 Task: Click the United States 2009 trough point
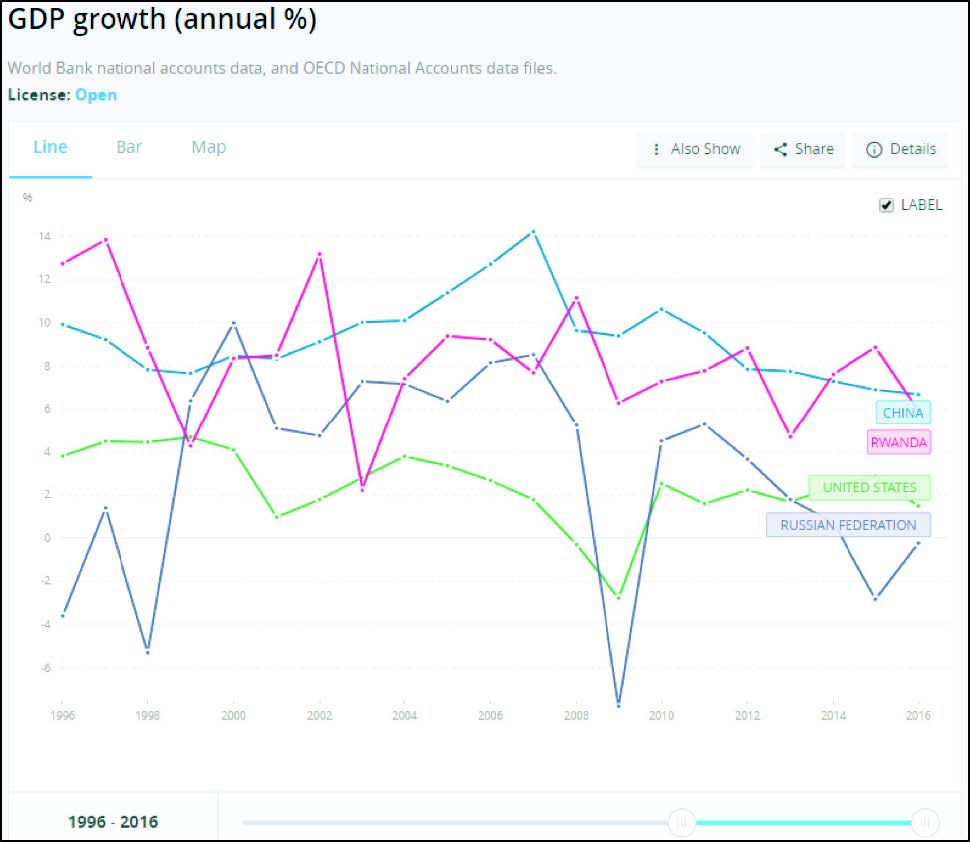point(619,598)
